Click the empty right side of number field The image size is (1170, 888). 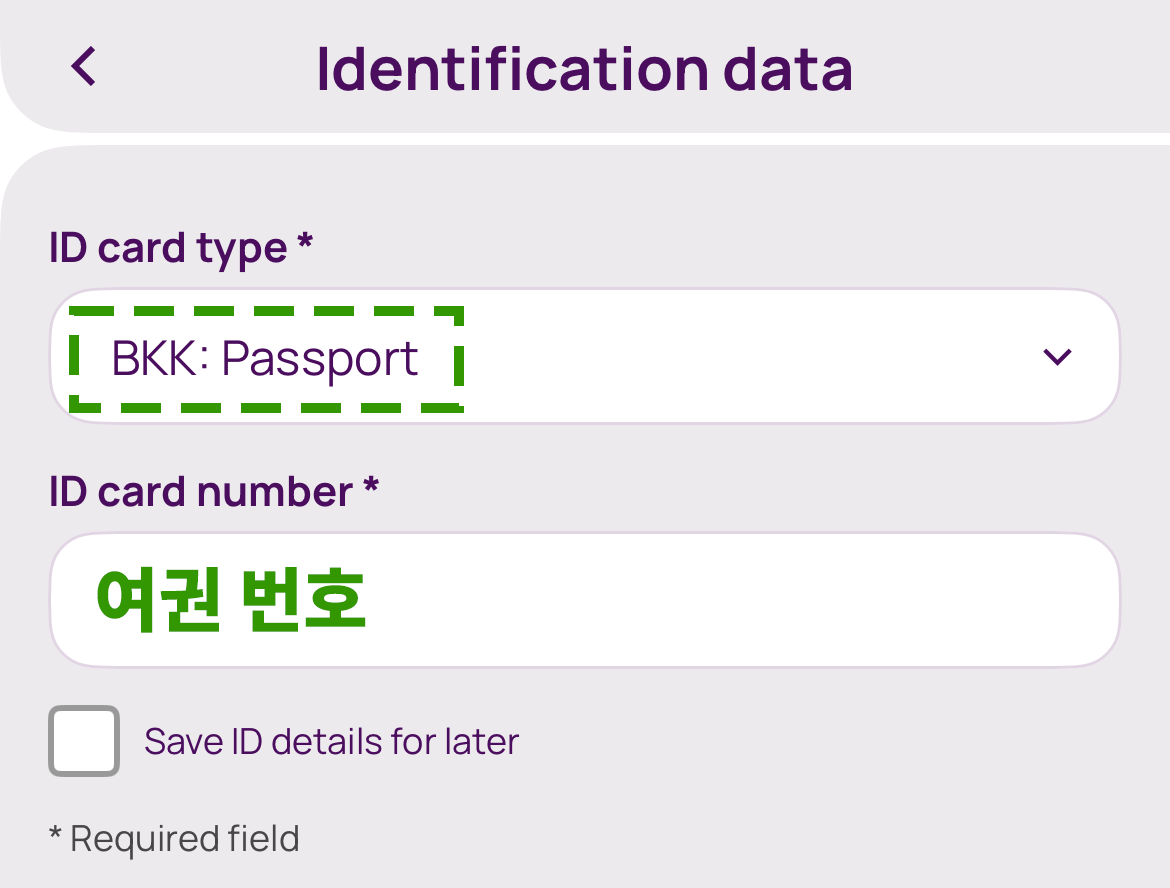pyautogui.click(x=850, y=600)
